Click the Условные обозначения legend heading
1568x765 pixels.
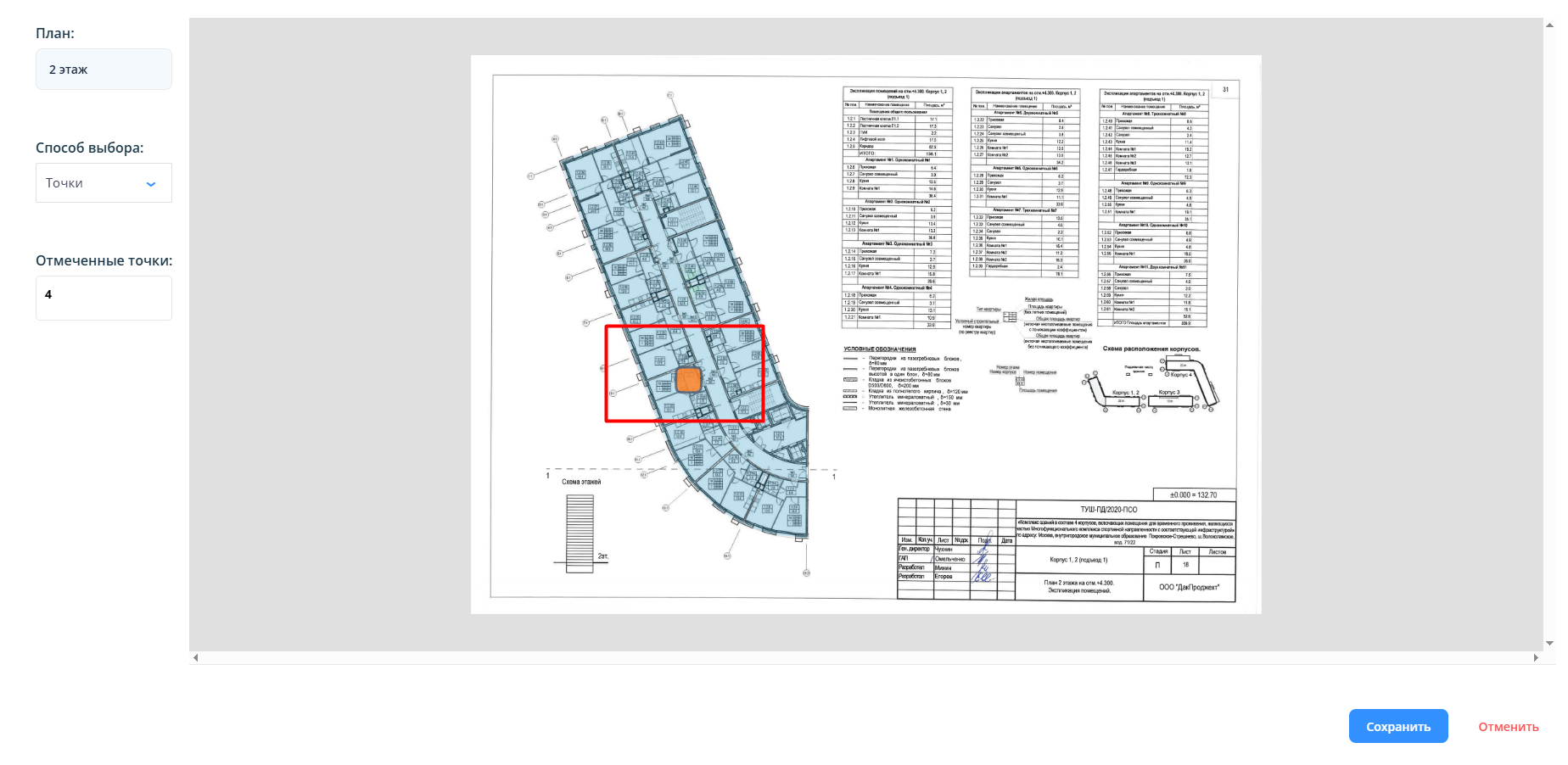coord(879,349)
